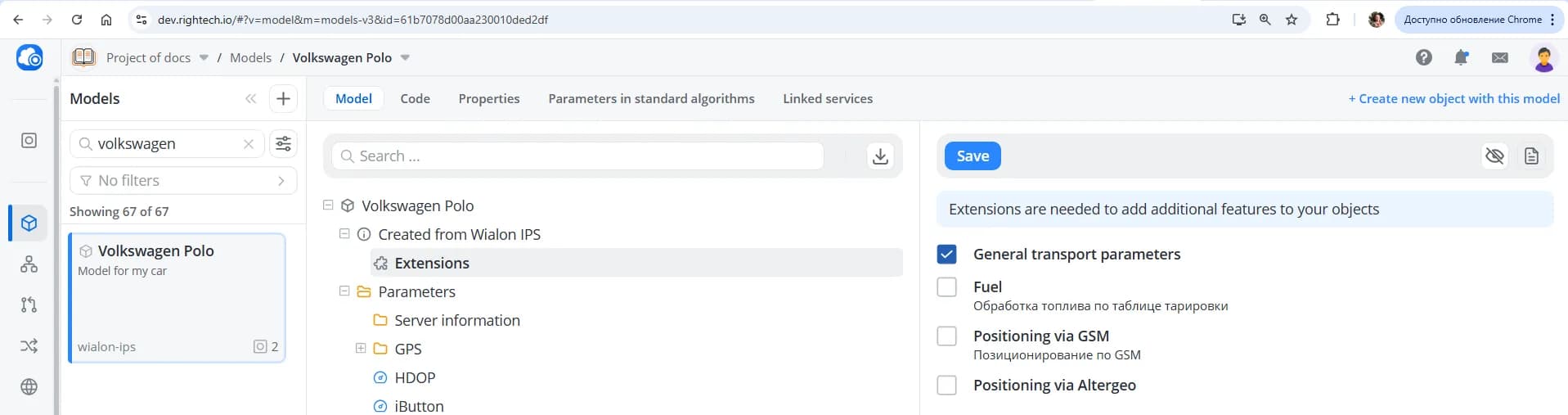
Task: Switch to the Model tab
Action: point(353,98)
